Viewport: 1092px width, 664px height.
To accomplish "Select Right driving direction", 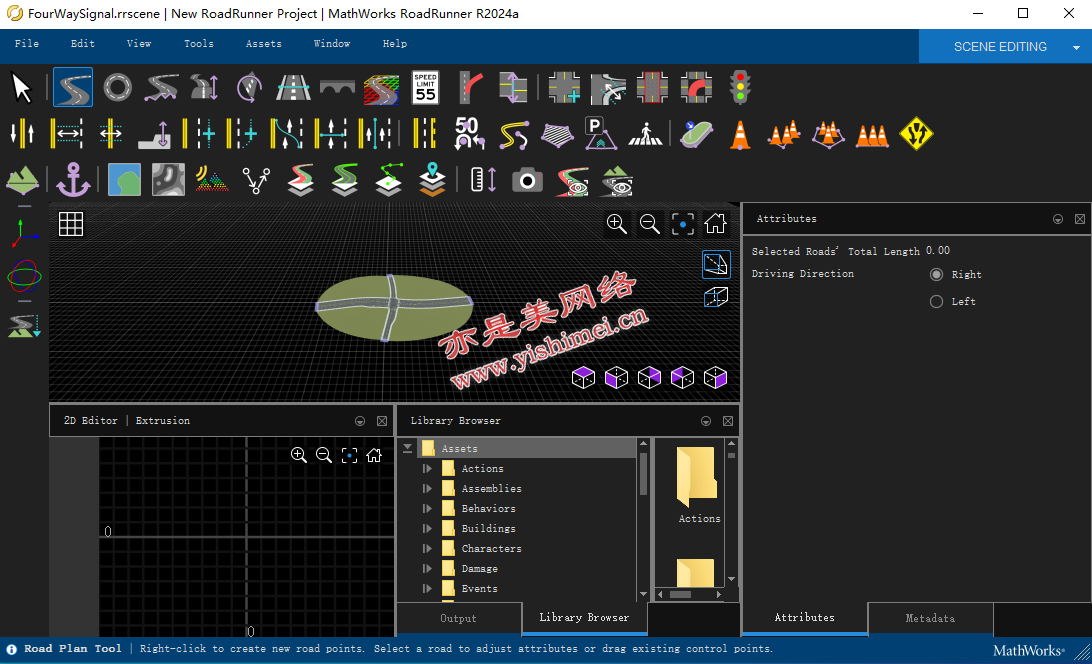I will pyautogui.click(x=937, y=275).
